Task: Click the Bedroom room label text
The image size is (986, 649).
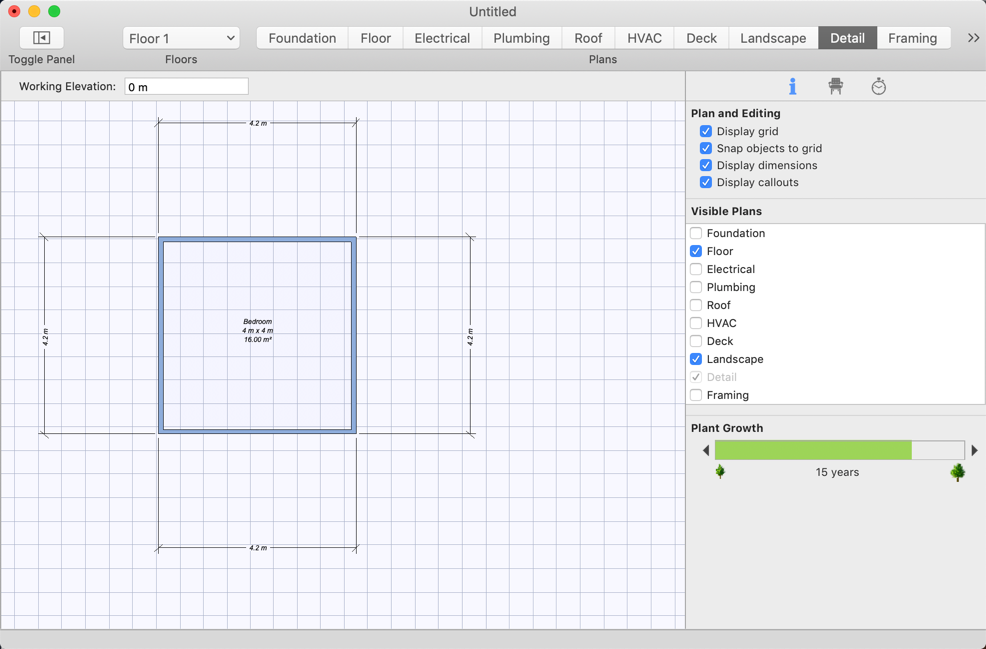Action: pos(258,321)
